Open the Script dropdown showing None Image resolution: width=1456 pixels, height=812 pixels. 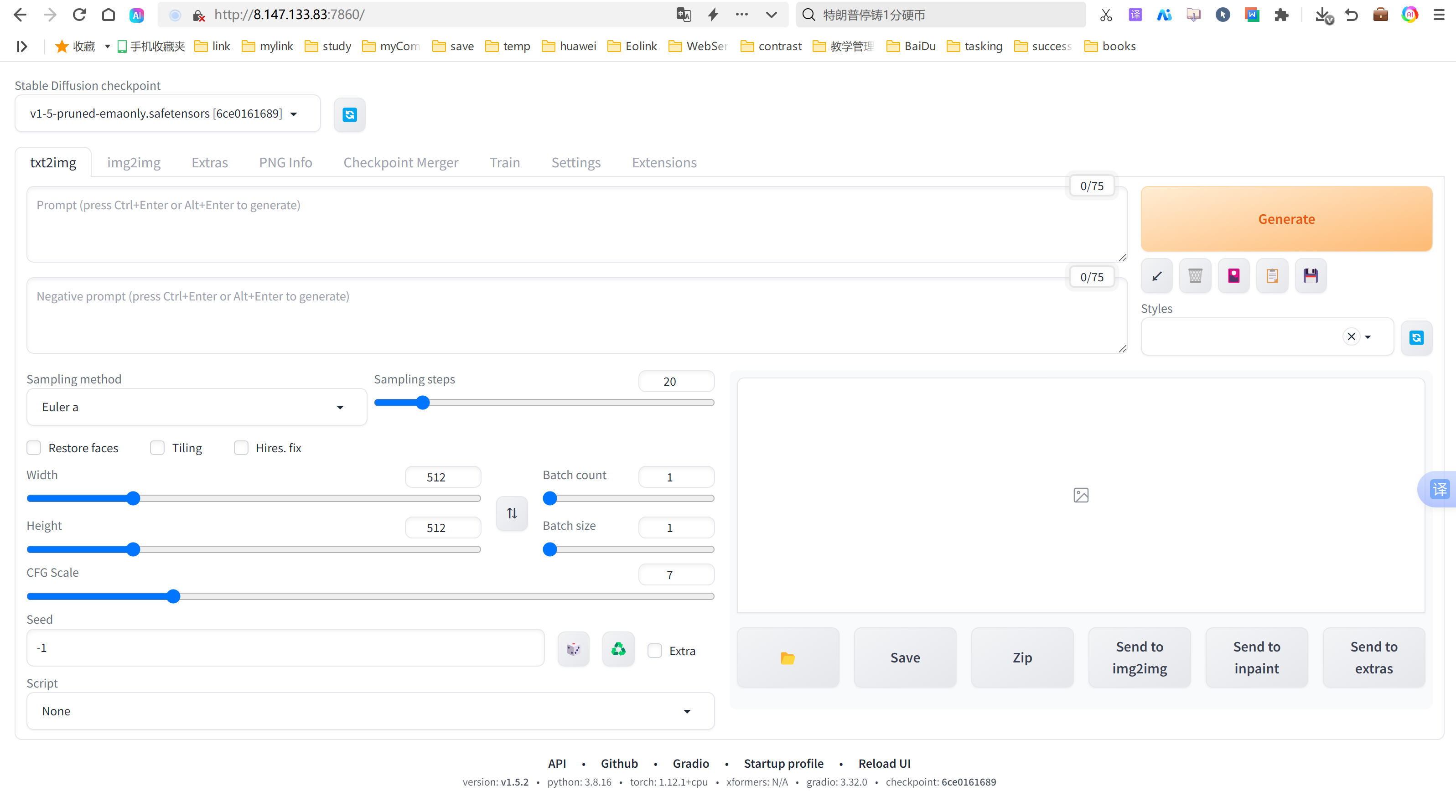click(x=370, y=711)
